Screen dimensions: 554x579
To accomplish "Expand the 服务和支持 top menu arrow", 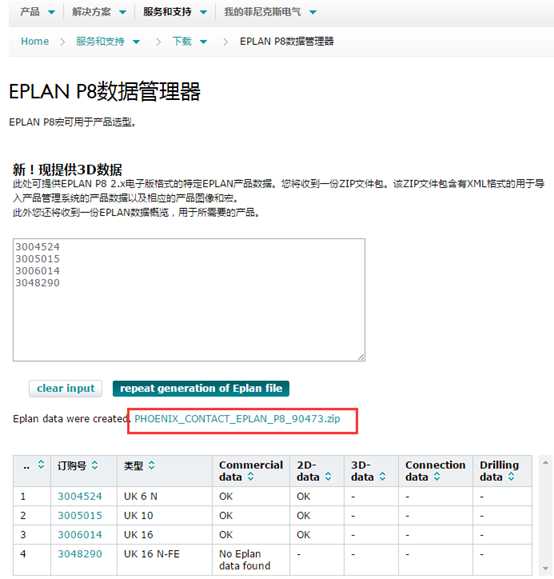I will [203, 12].
